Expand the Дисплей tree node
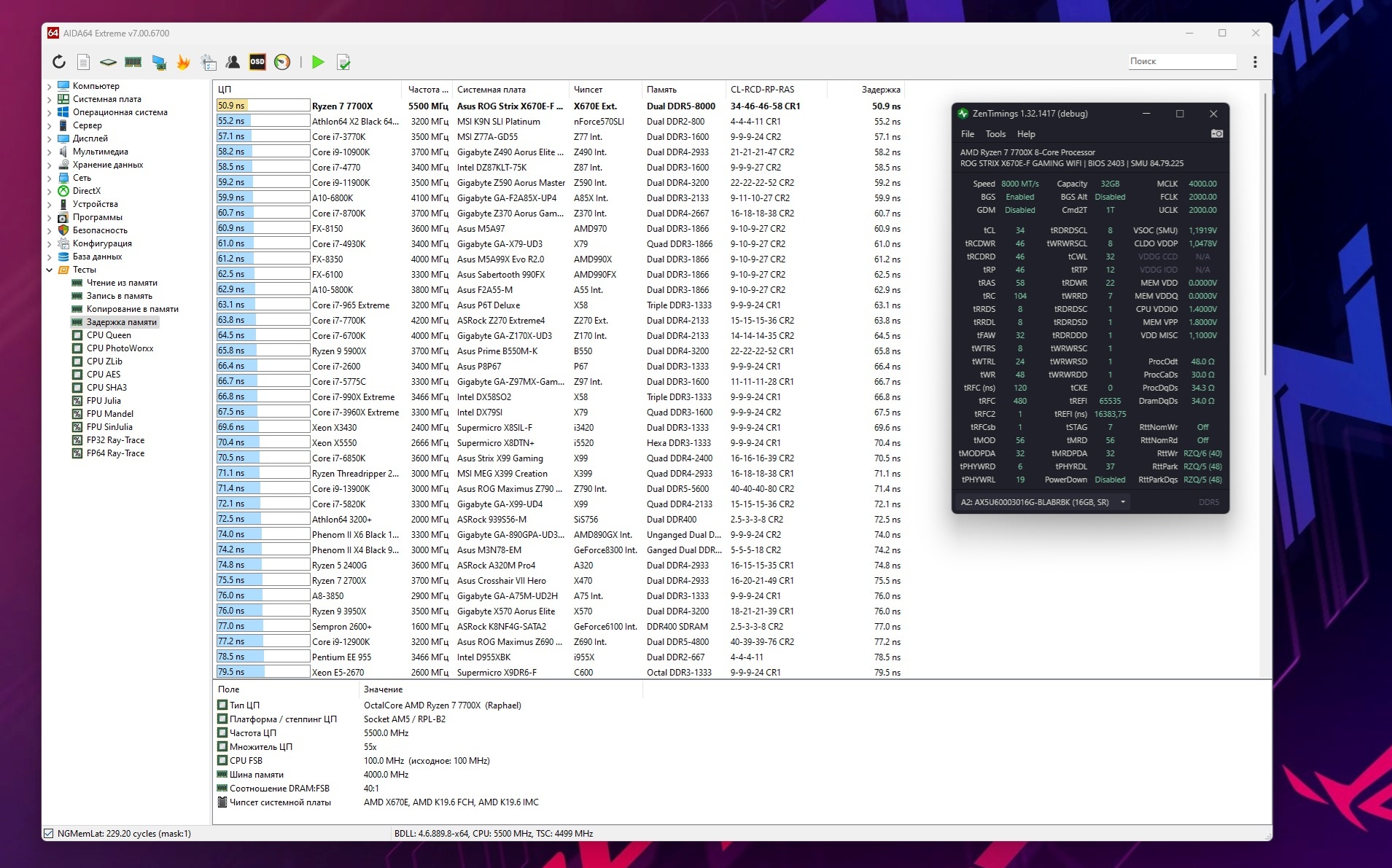Image resolution: width=1392 pixels, height=868 pixels. click(x=49, y=138)
